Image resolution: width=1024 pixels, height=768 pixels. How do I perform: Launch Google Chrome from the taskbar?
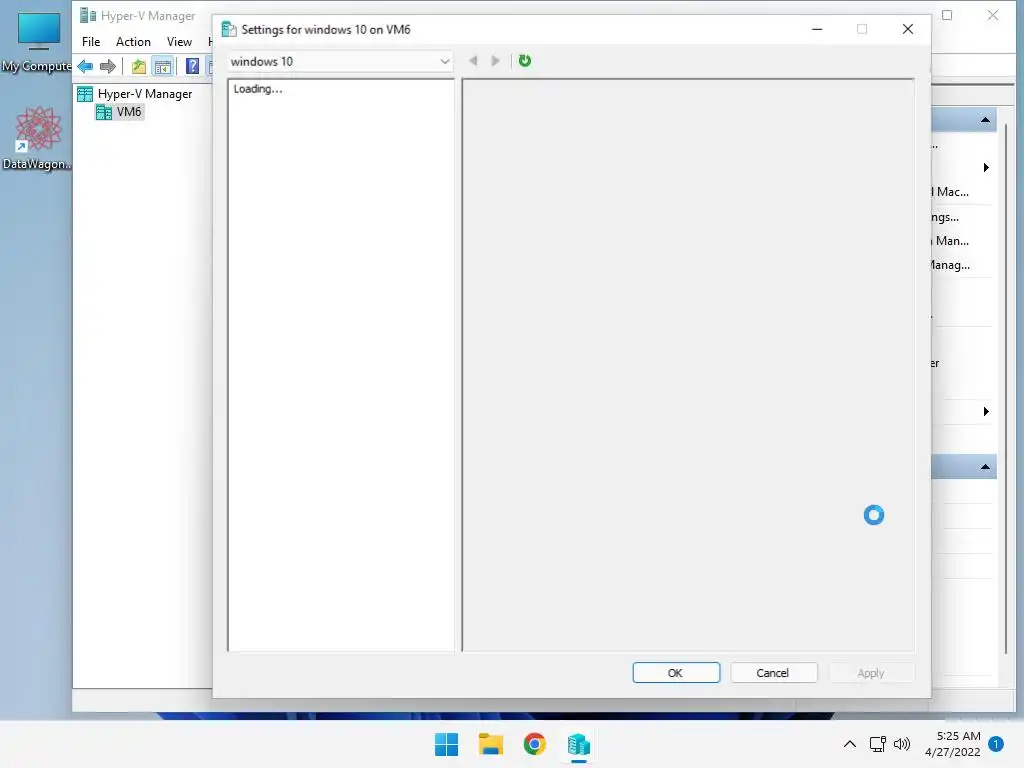click(x=534, y=744)
